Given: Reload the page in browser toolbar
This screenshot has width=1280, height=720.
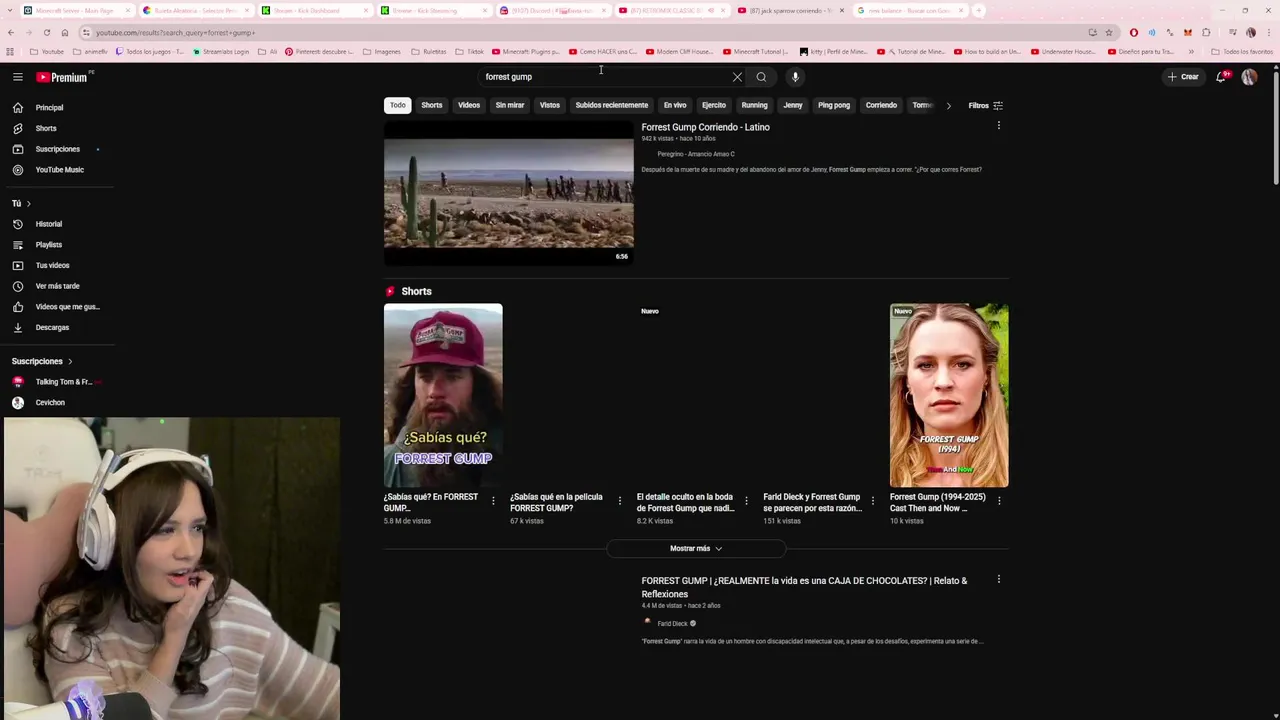Looking at the screenshot, I should point(46,32).
